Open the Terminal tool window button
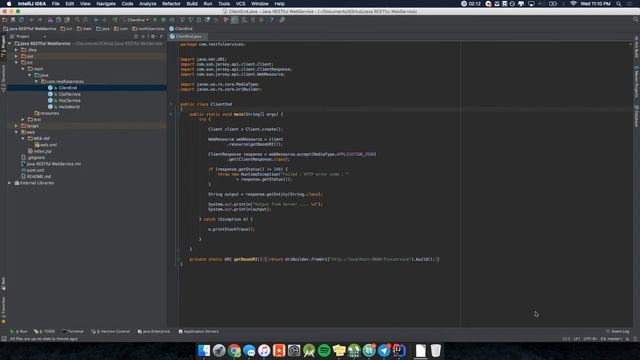Image resolution: width=640 pixels, height=360 pixels. [73, 331]
